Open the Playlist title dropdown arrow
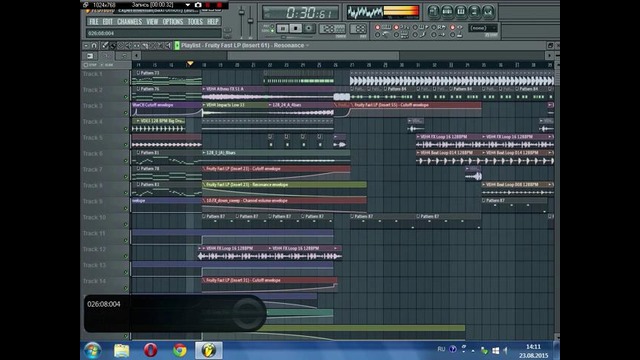Viewport: 640px width, 360px height. point(307,45)
